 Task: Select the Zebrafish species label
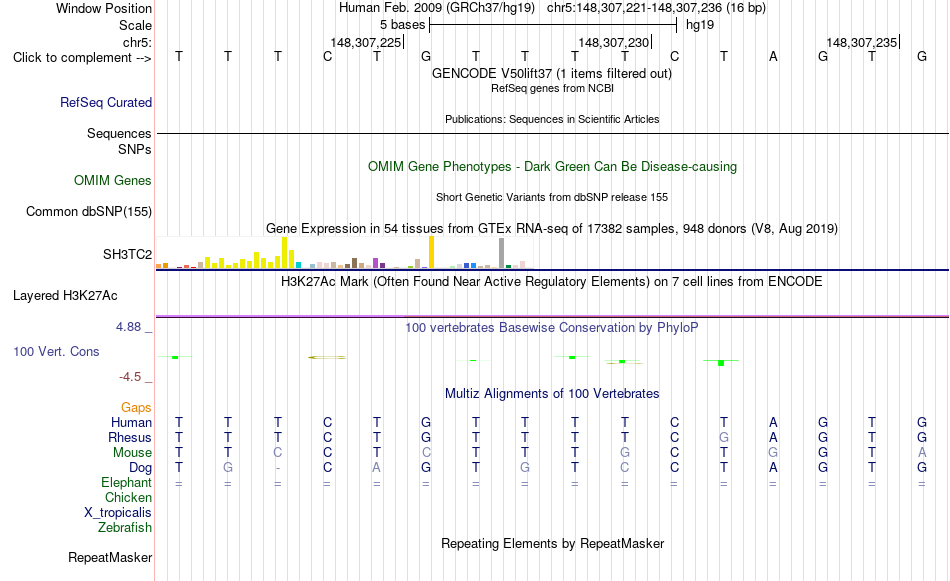point(125,528)
